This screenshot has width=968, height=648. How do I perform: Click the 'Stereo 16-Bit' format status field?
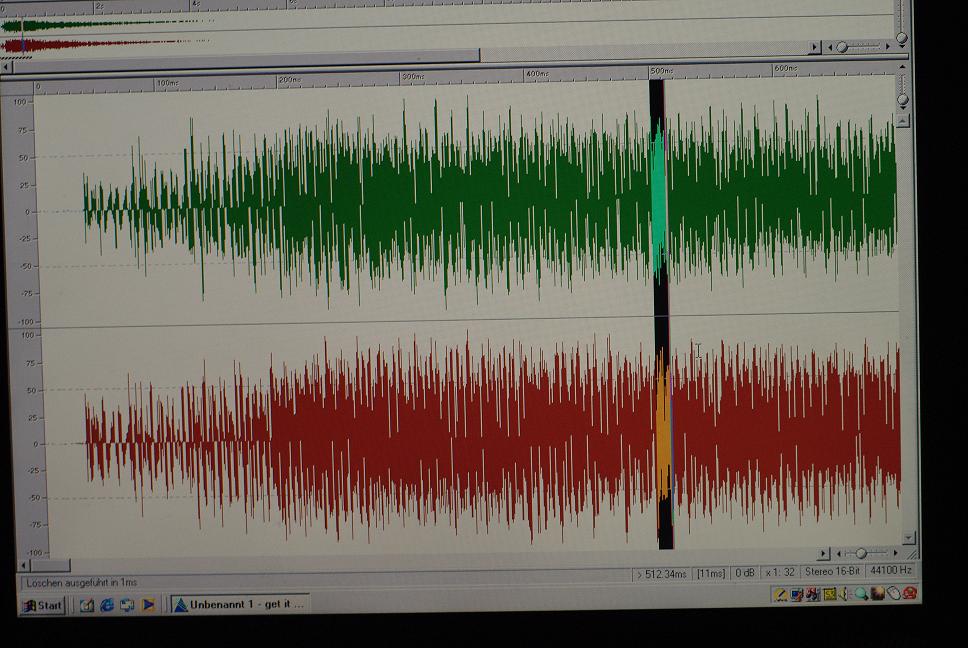click(832, 571)
